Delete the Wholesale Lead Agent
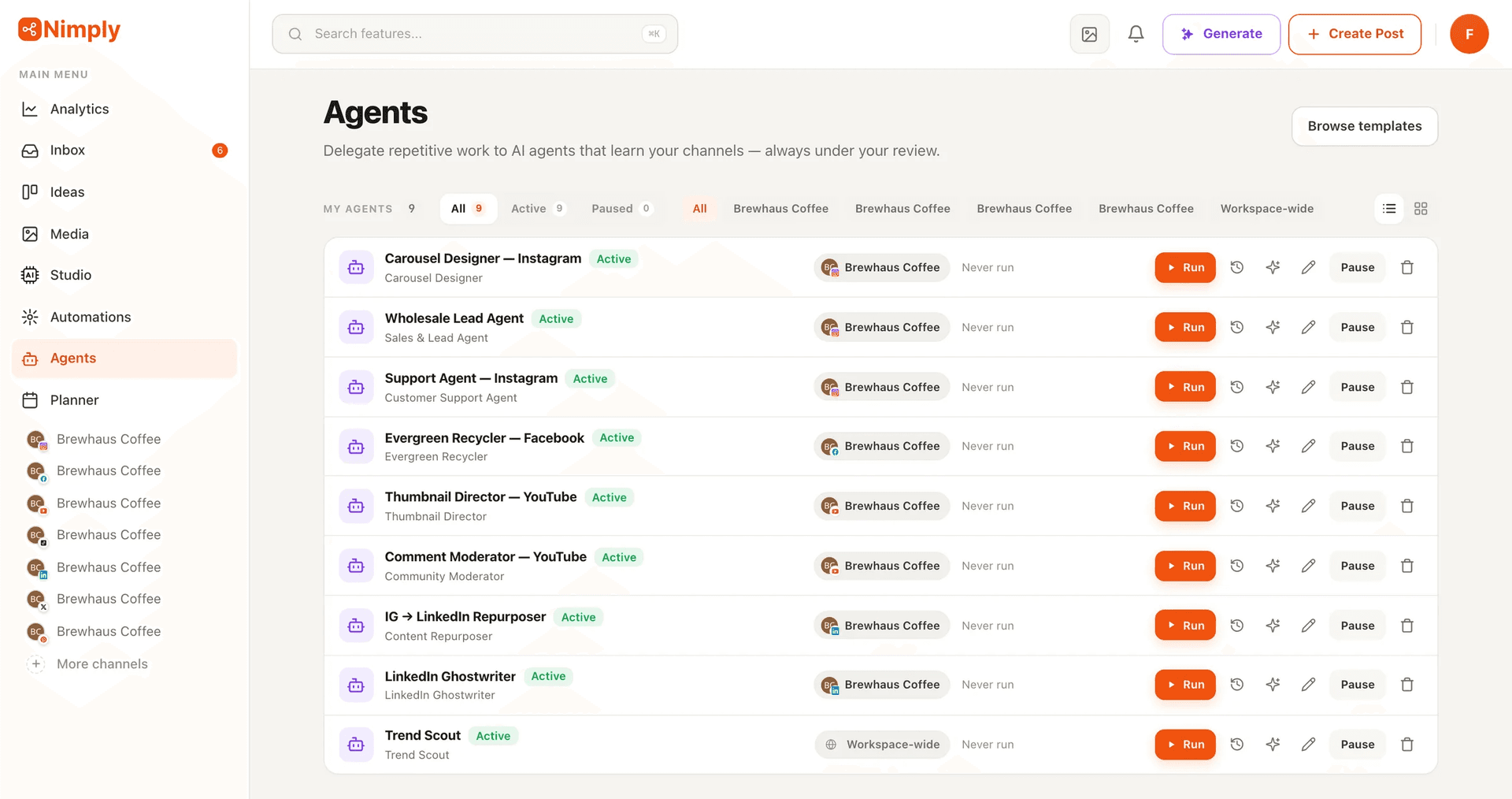The image size is (1512, 799). 1407,327
